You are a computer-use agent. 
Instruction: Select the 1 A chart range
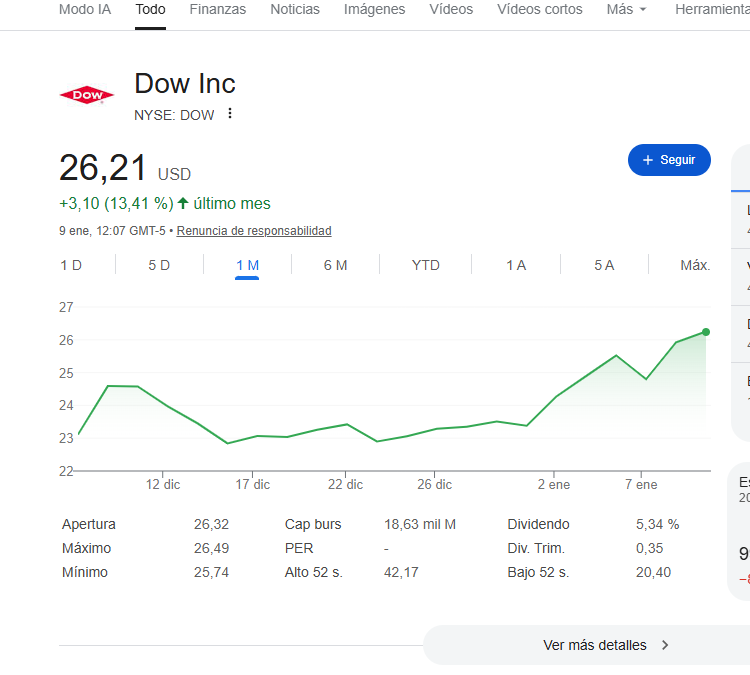[516, 265]
